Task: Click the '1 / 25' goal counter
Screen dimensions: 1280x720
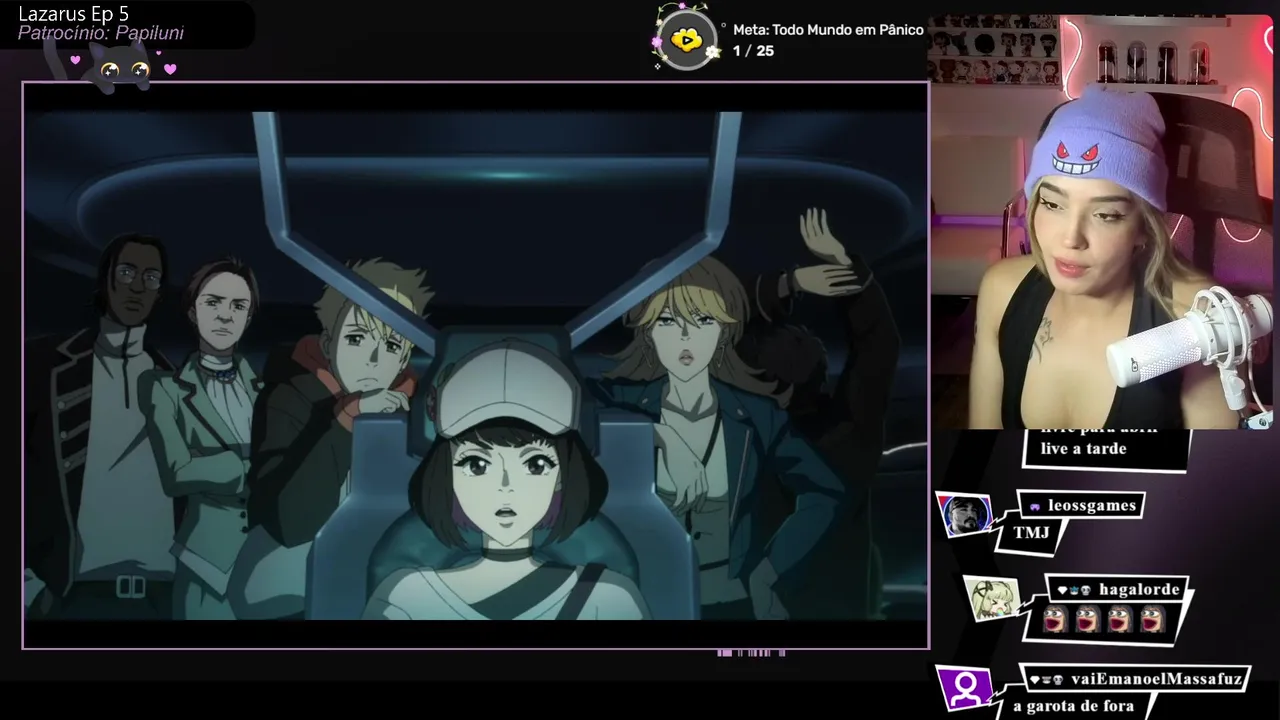Action: [753, 51]
